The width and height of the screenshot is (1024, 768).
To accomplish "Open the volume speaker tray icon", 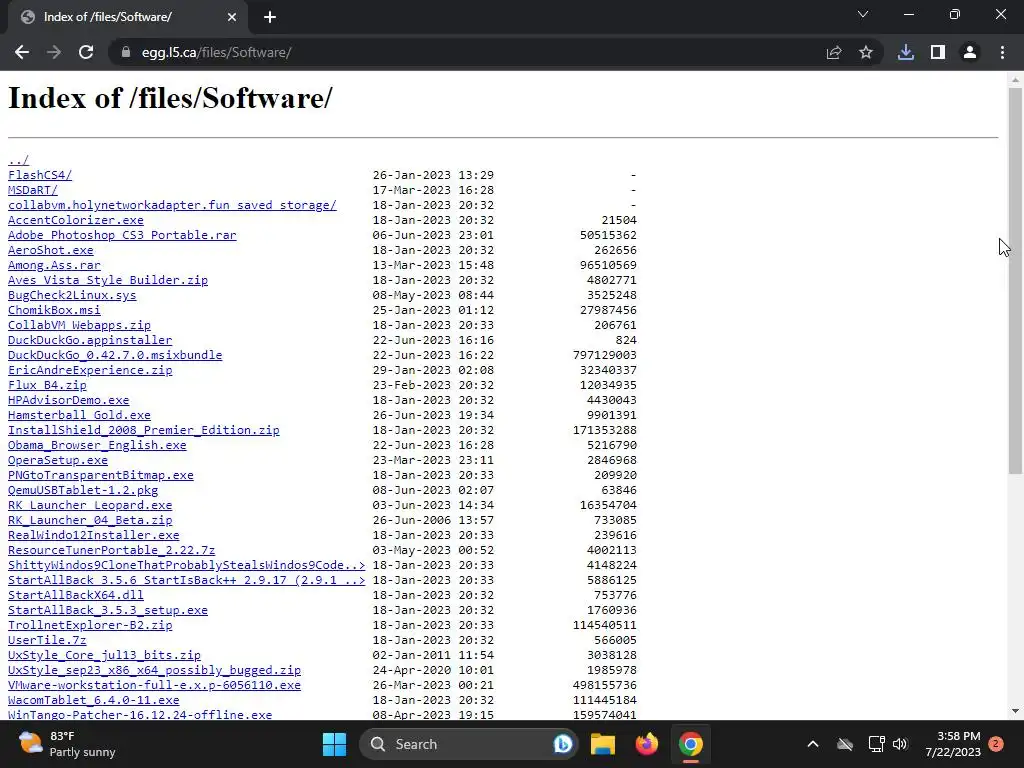I will click(900, 744).
